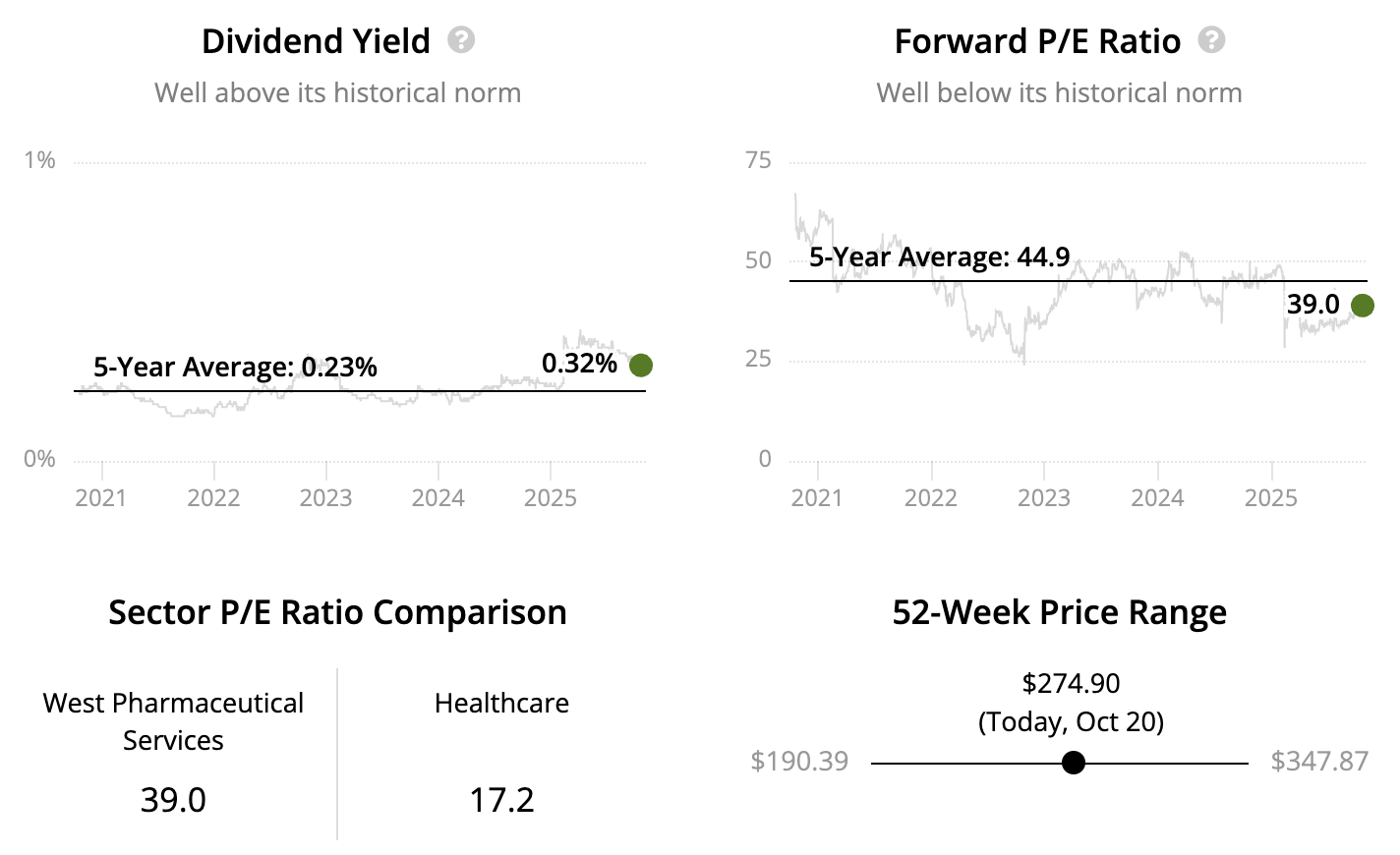The image size is (1400, 855).
Task: Click the West Pharmaceutical Services label
Action: click(173, 721)
